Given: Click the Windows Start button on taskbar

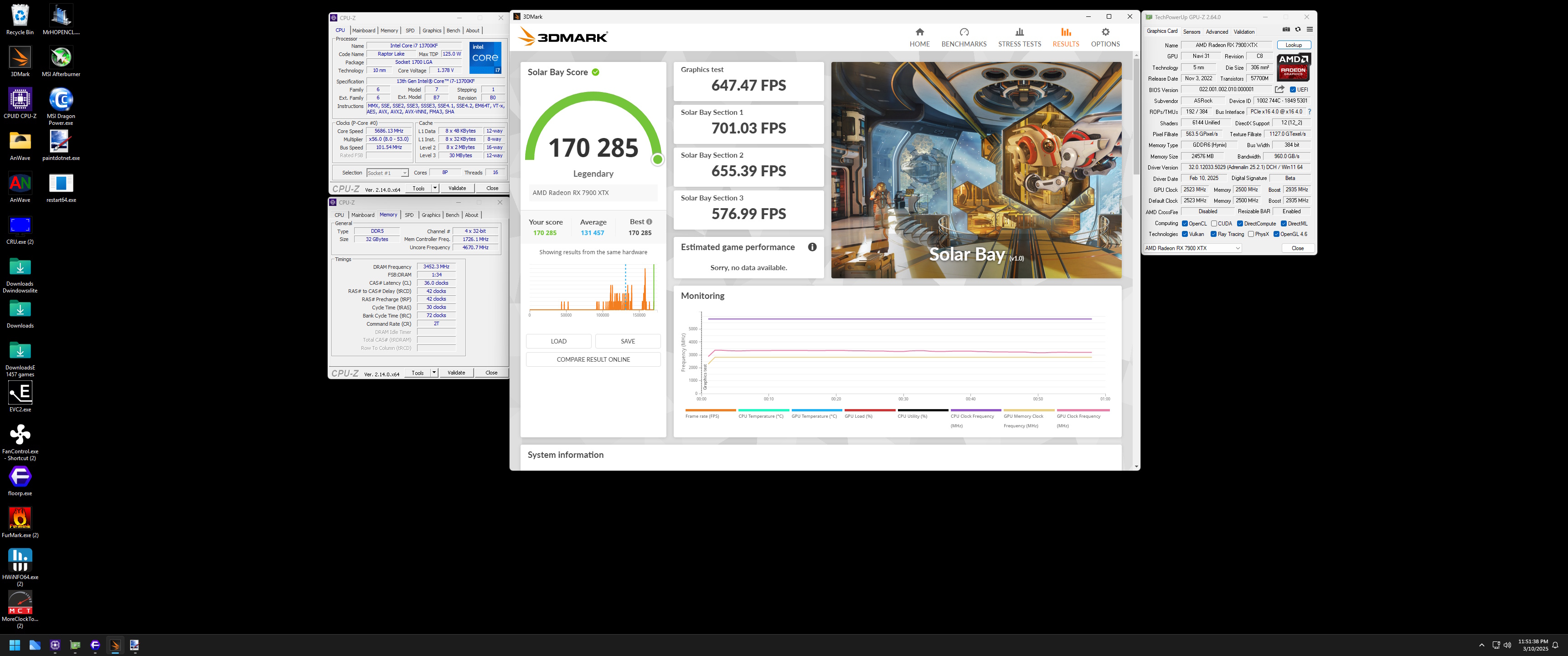Looking at the screenshot, I should [15, 645].
